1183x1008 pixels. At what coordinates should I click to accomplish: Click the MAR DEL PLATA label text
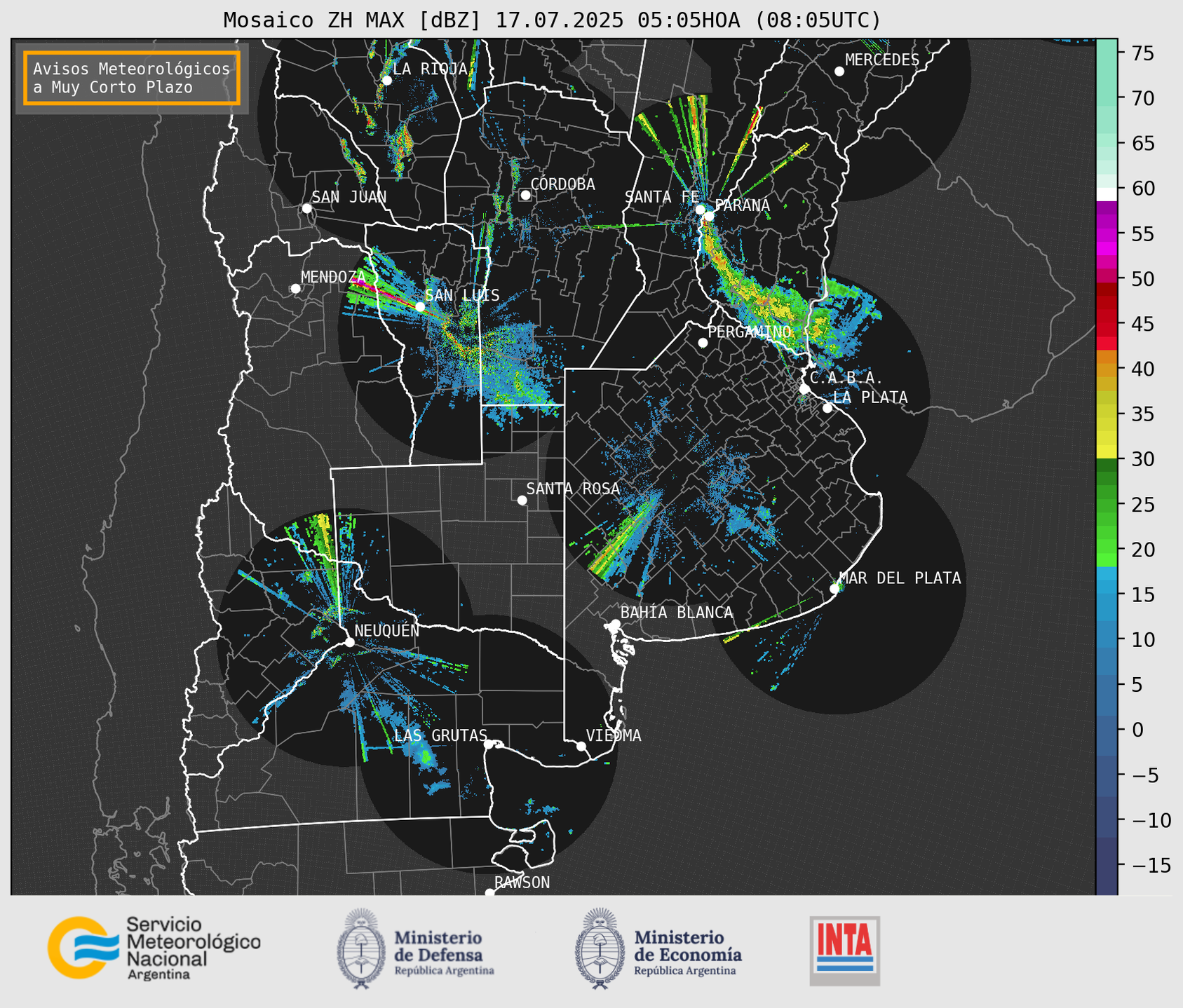click(x=900, y=578)
